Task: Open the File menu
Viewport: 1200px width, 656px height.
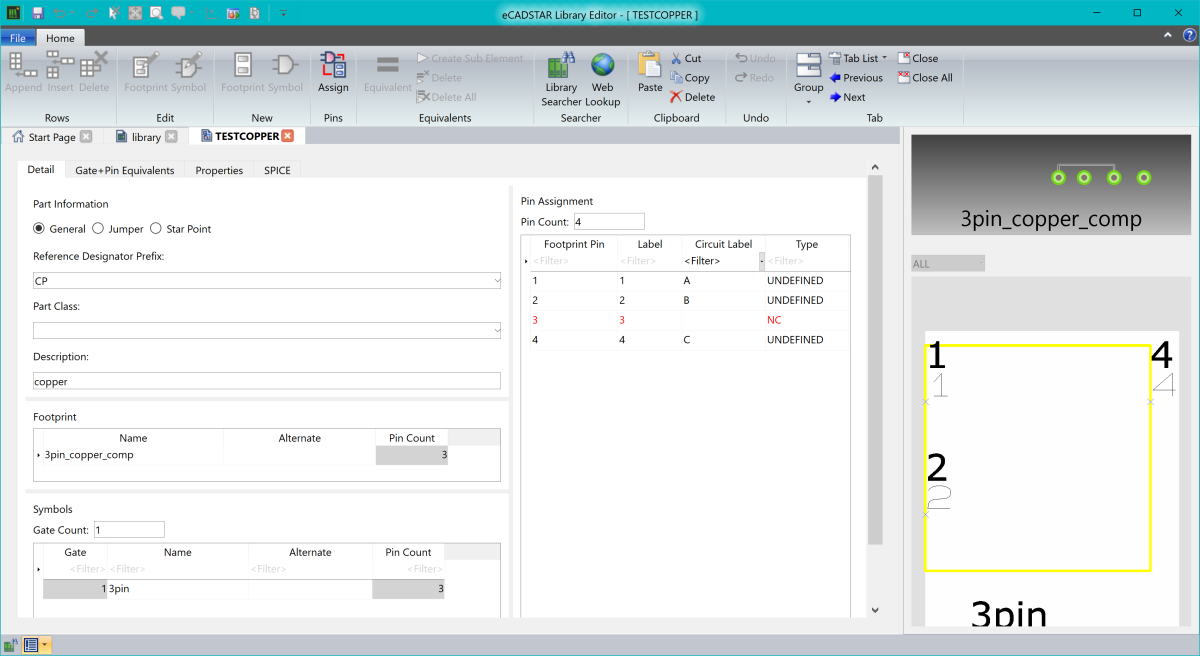Action: point(18,38)
